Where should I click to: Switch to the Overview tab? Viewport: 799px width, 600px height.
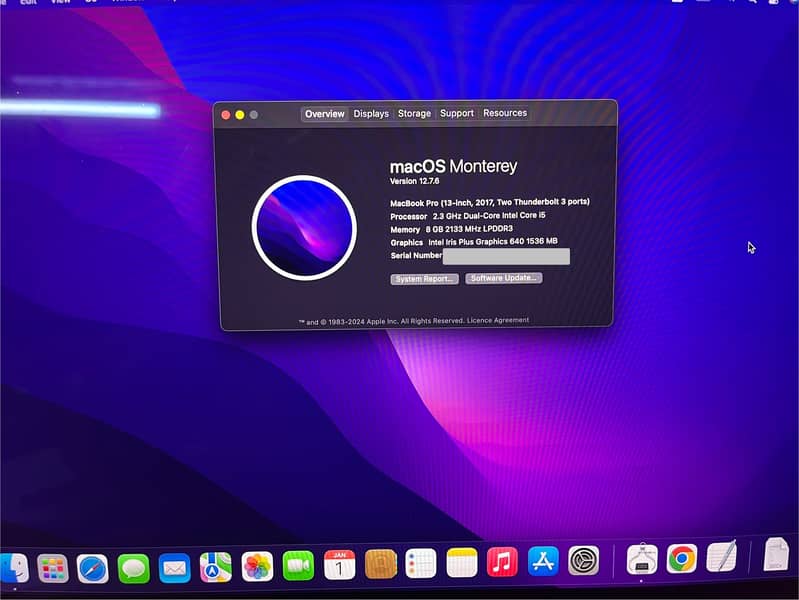tap(324, 114)
